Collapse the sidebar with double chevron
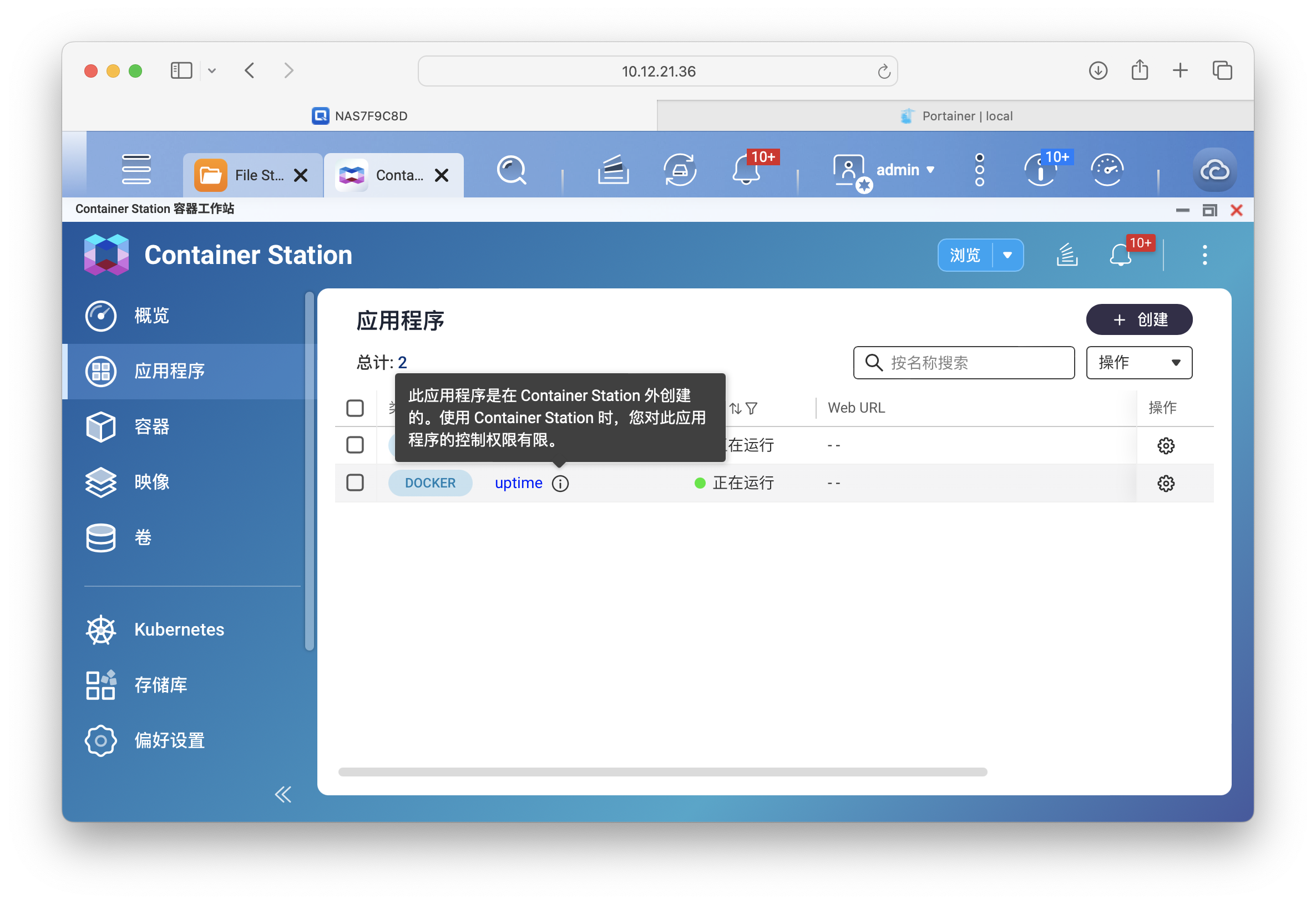Screen dimensions: 1316x904 (283, 794)
